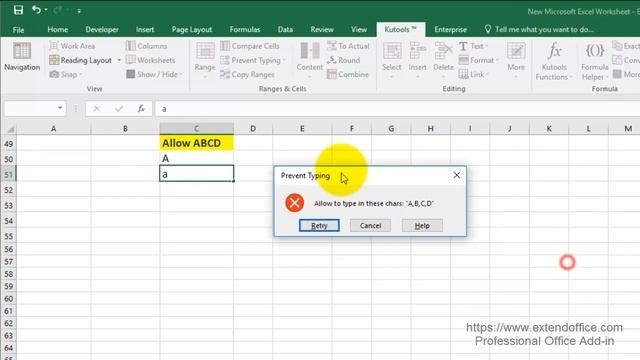Click the Insert tool icon in Editing
This screenshot has width=640, height=360.
[418, 51]
